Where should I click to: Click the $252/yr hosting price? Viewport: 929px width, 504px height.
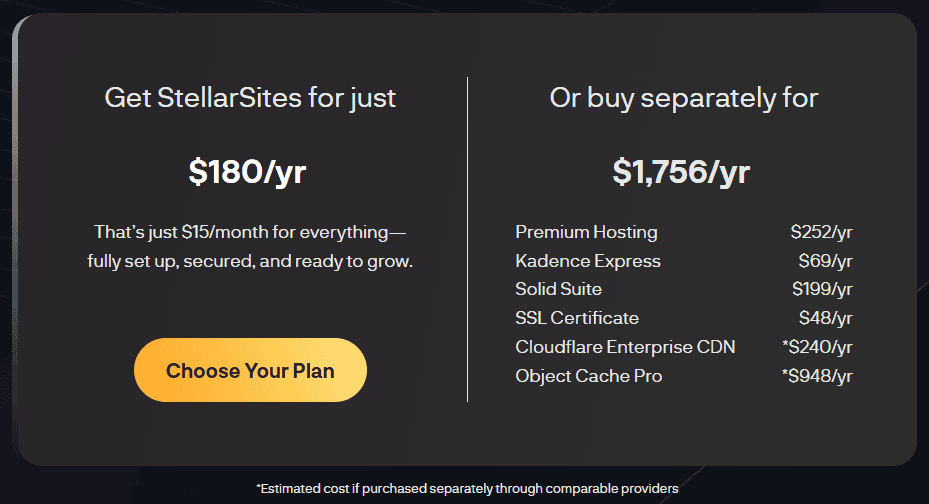[x=821, y=232]
